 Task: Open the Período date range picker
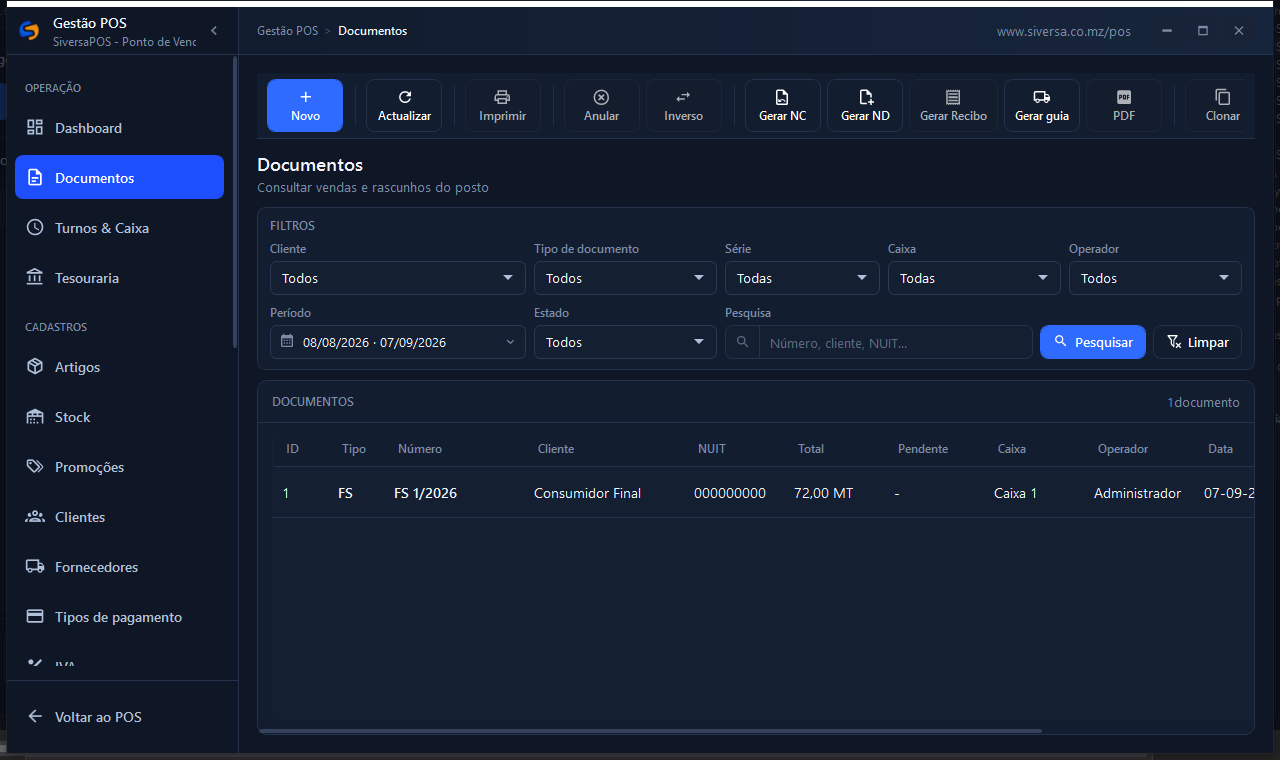[x=398, y=342]
